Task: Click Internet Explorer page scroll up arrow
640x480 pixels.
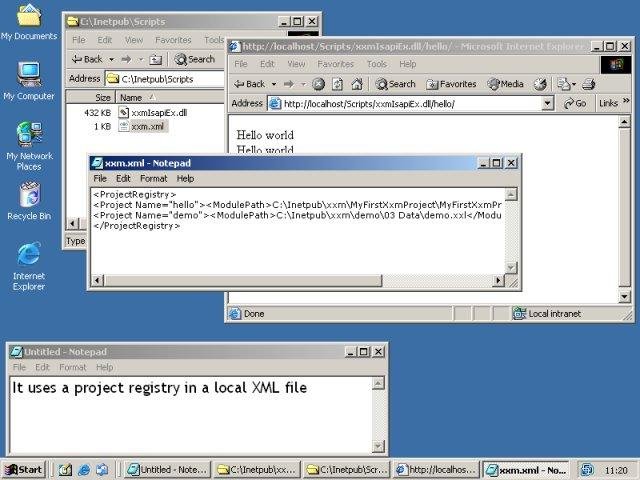Action: (624, 122)
